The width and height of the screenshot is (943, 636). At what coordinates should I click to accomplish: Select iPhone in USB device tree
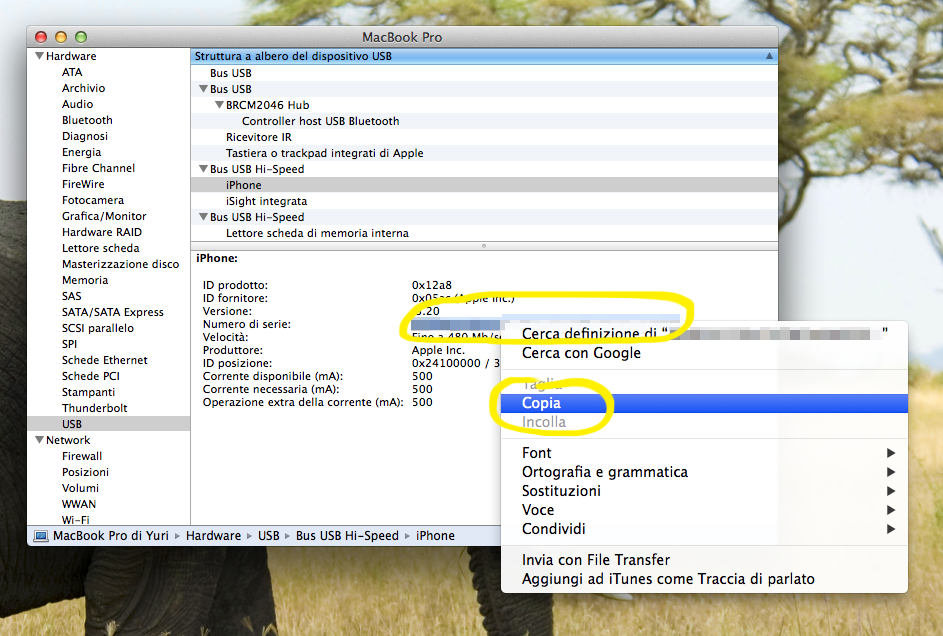pos(484,185)
